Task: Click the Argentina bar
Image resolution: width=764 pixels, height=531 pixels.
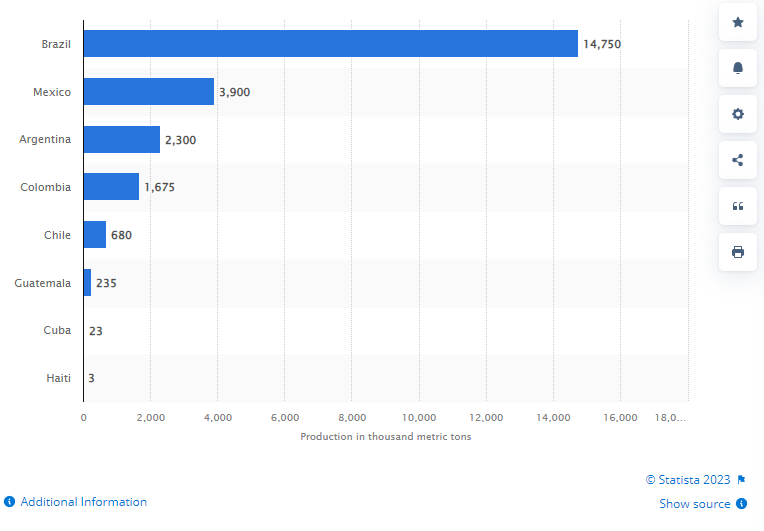Action: pyautogui.click(x=121, y=139)
